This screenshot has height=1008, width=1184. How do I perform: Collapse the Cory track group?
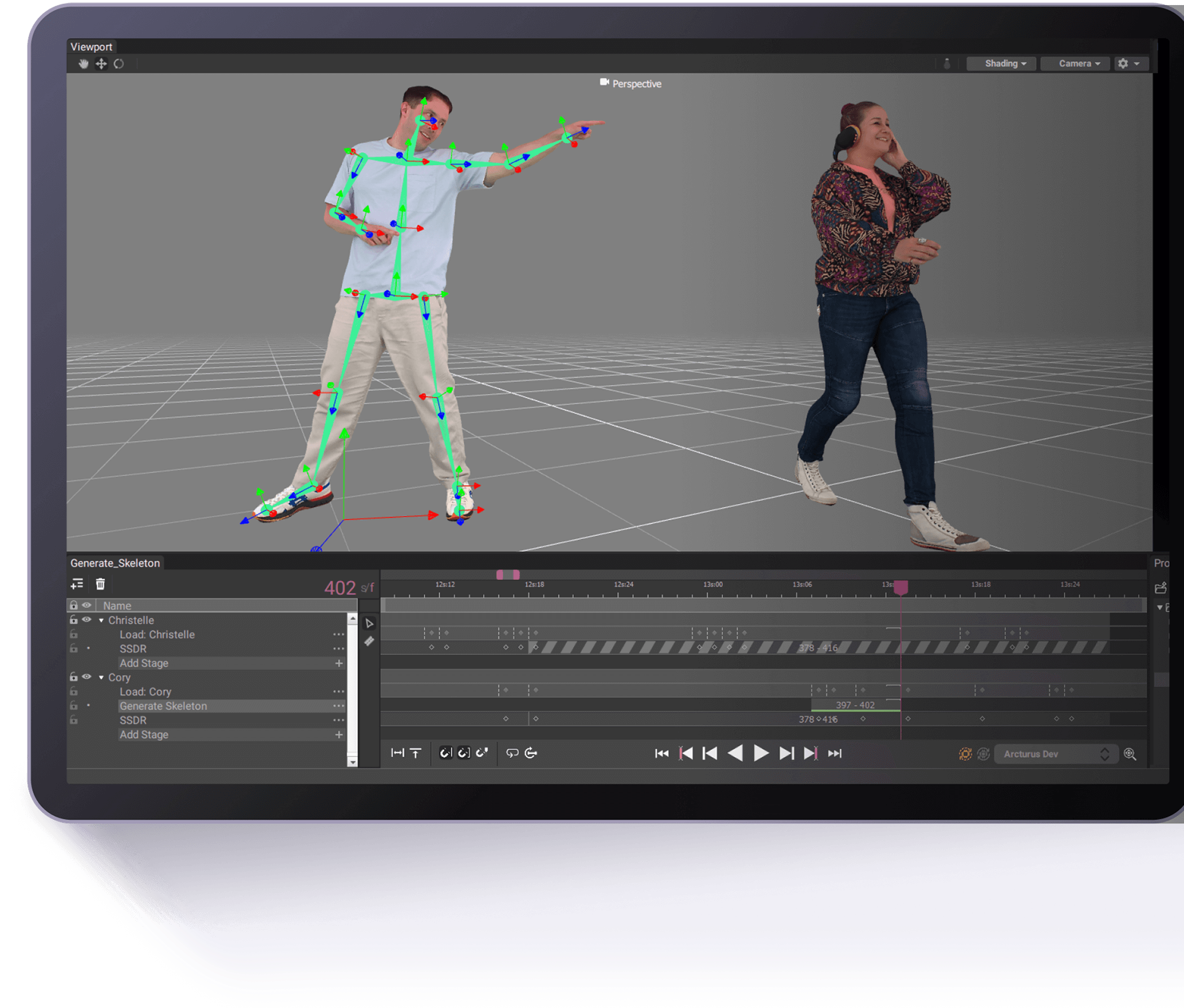tap(101, 678)
